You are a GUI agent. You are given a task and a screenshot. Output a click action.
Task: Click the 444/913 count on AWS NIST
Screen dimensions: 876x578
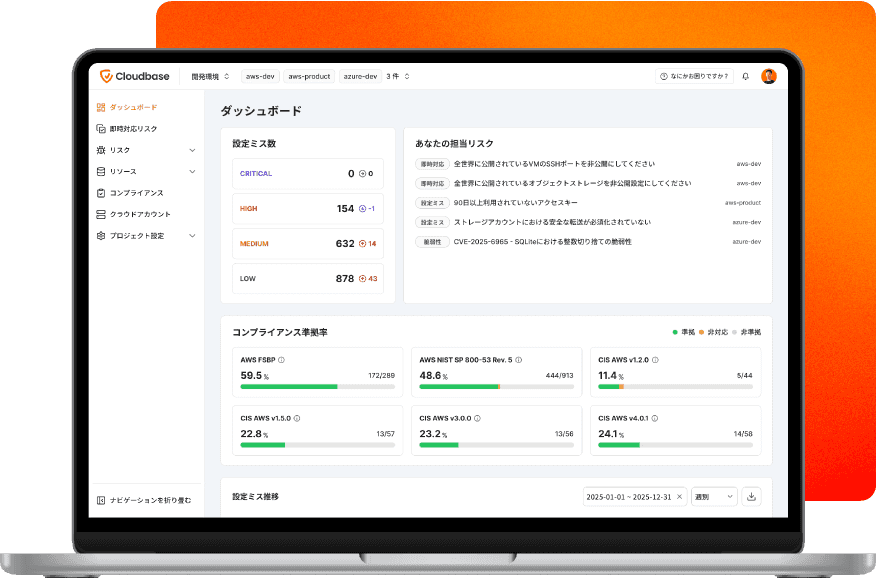[x=559, y=376]
